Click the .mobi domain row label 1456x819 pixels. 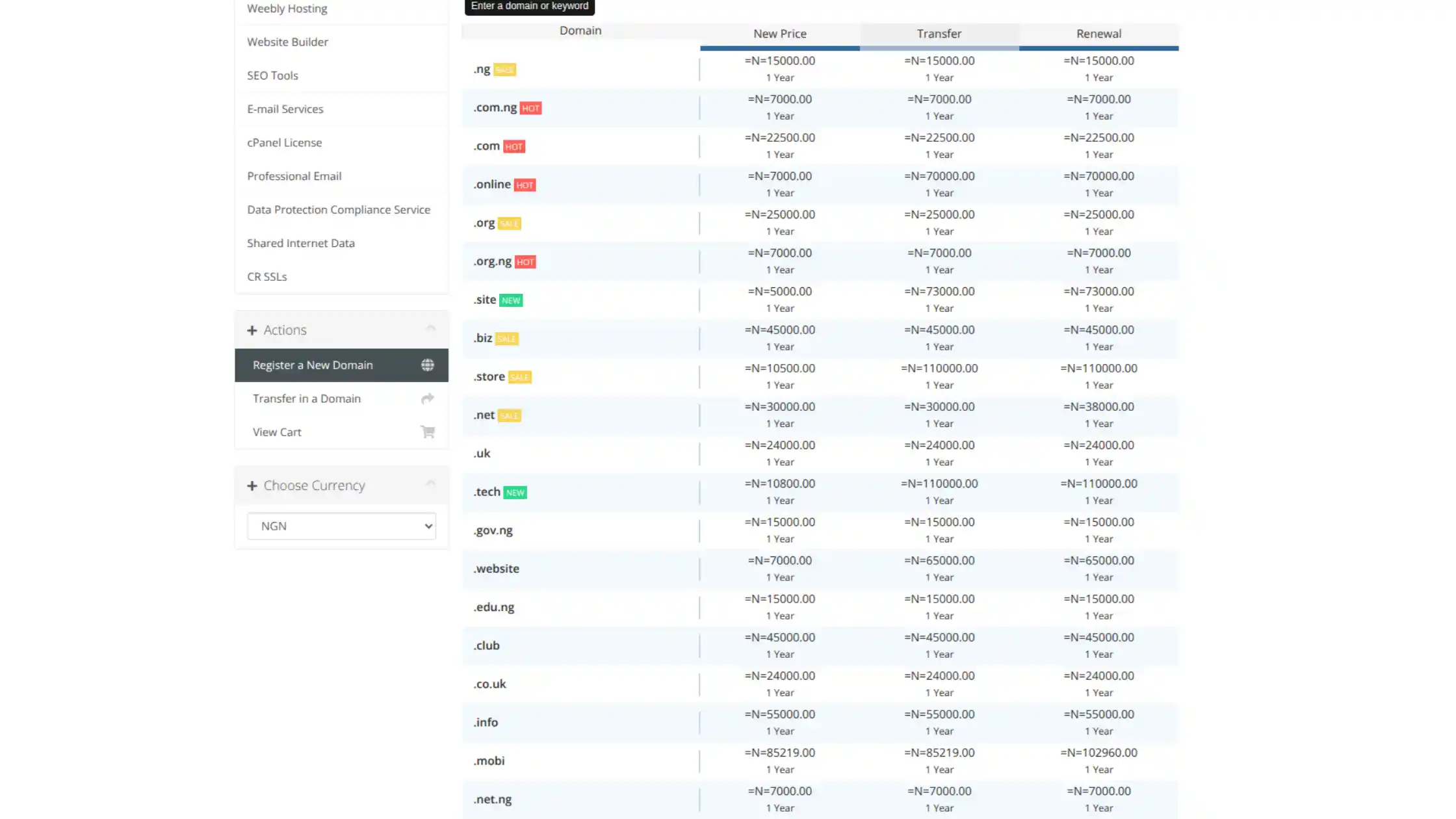489,760
